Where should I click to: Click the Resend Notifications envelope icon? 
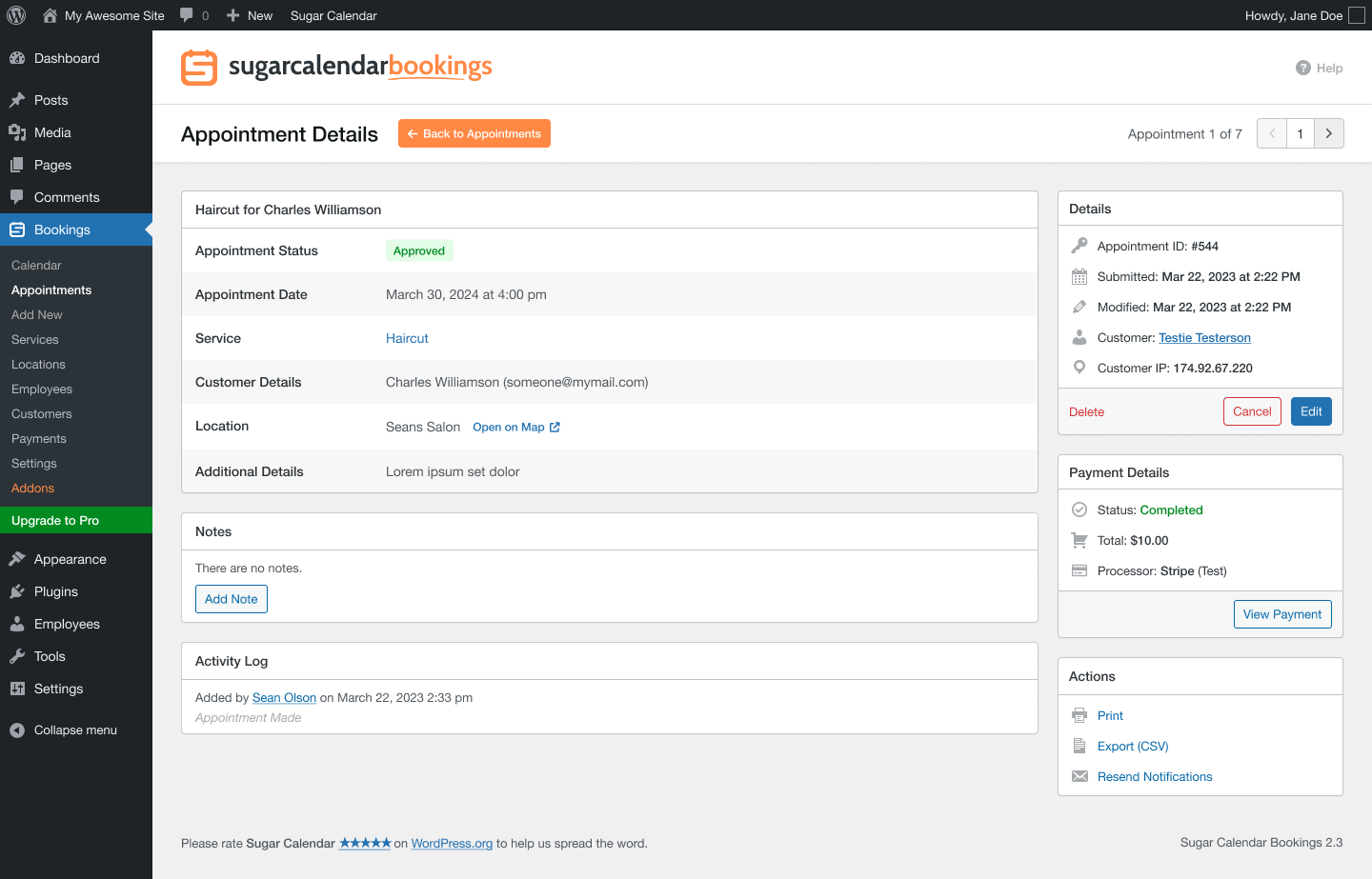click(1079, 776)
